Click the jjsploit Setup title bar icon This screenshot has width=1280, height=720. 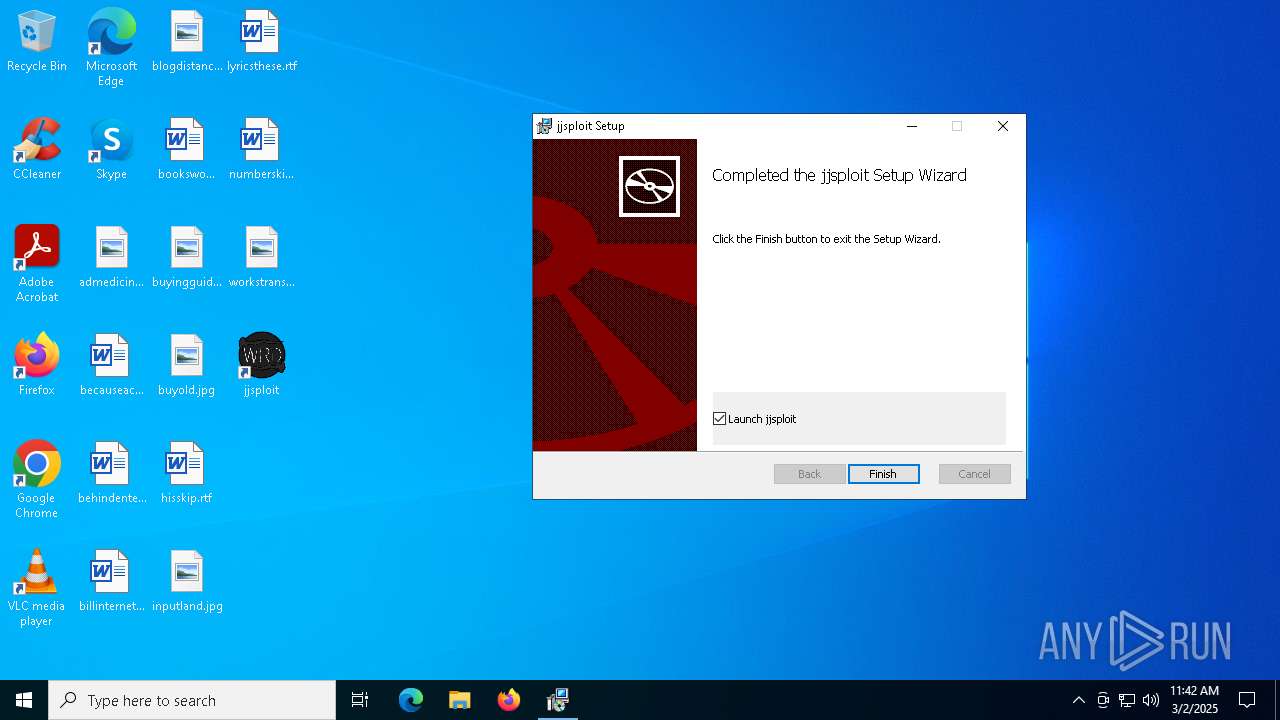coord(544,126)
